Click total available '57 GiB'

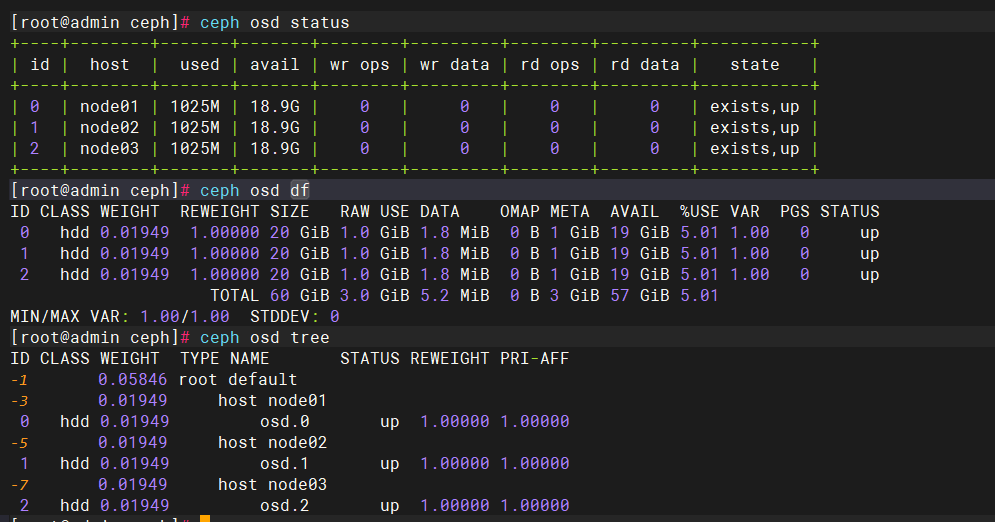[640, 296]
